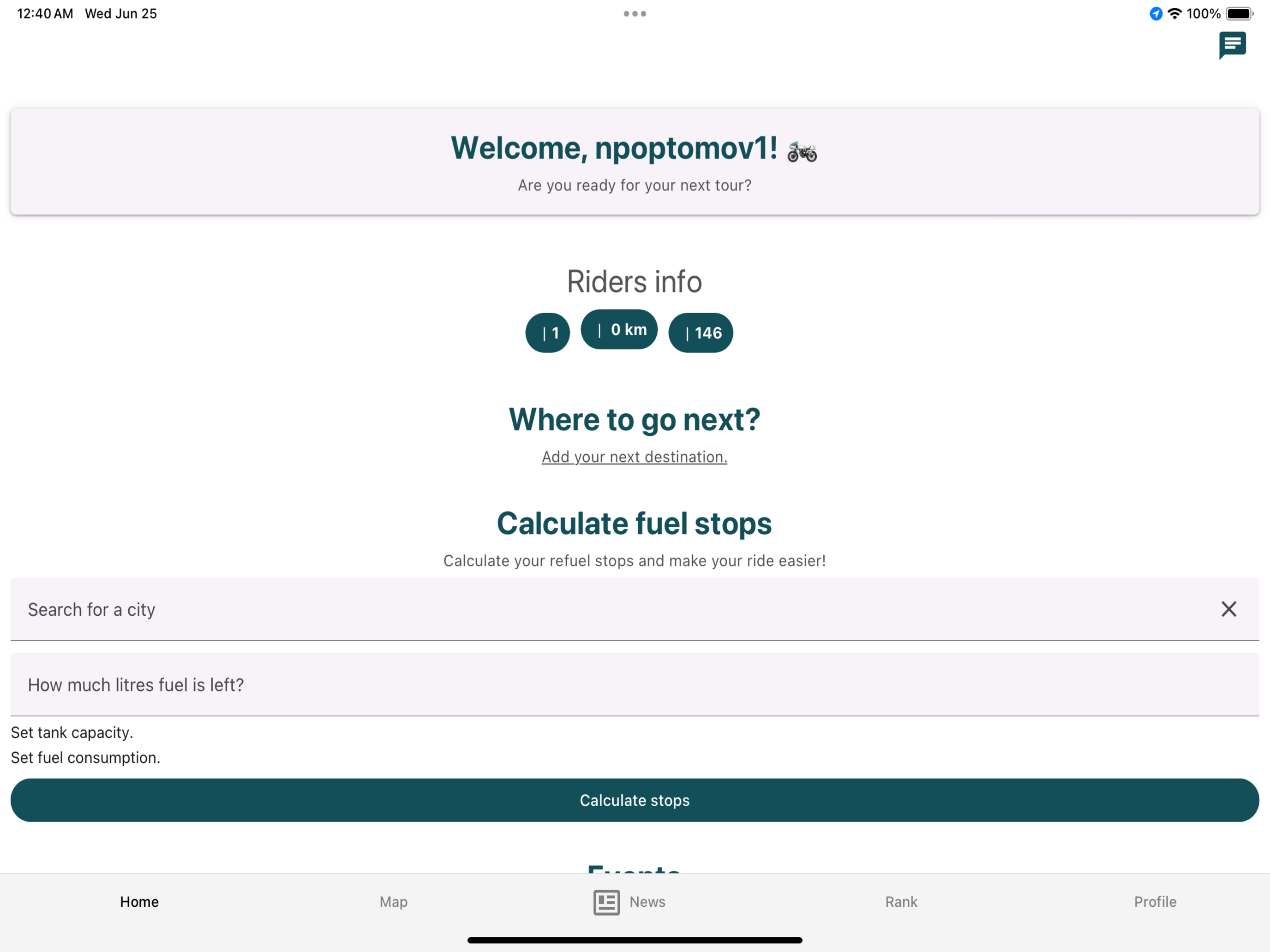Follow the Add your next destination link
The height and width of the screenshot is (952, 1270).
(635, 457)
